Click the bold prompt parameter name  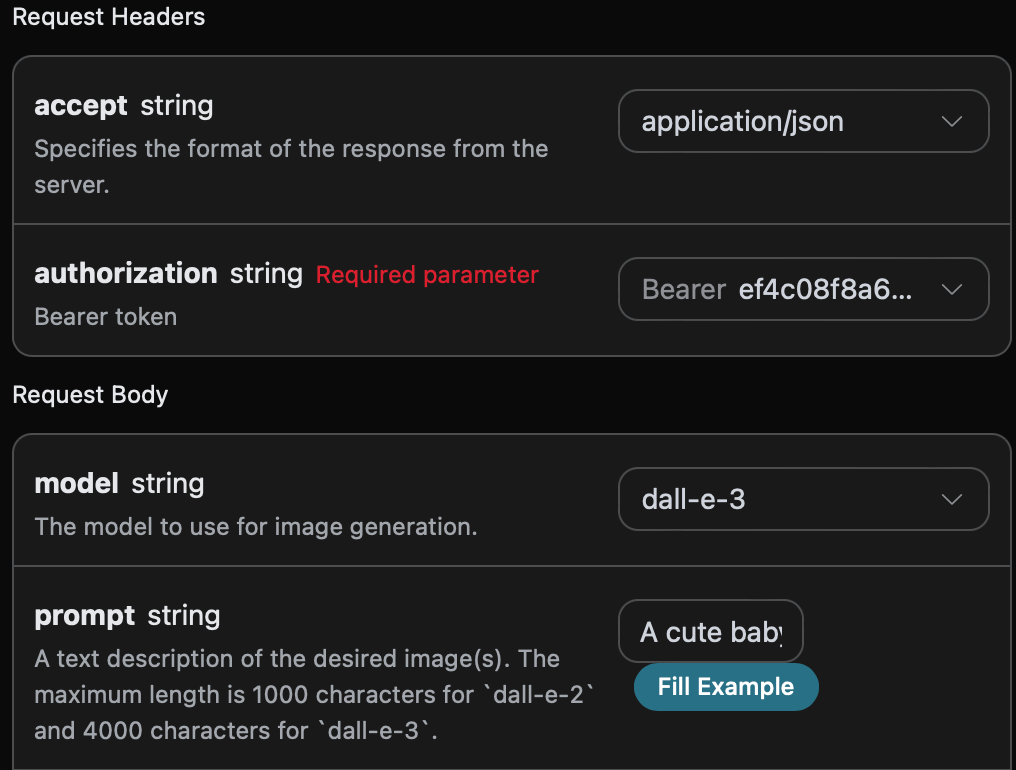[85, 616]
